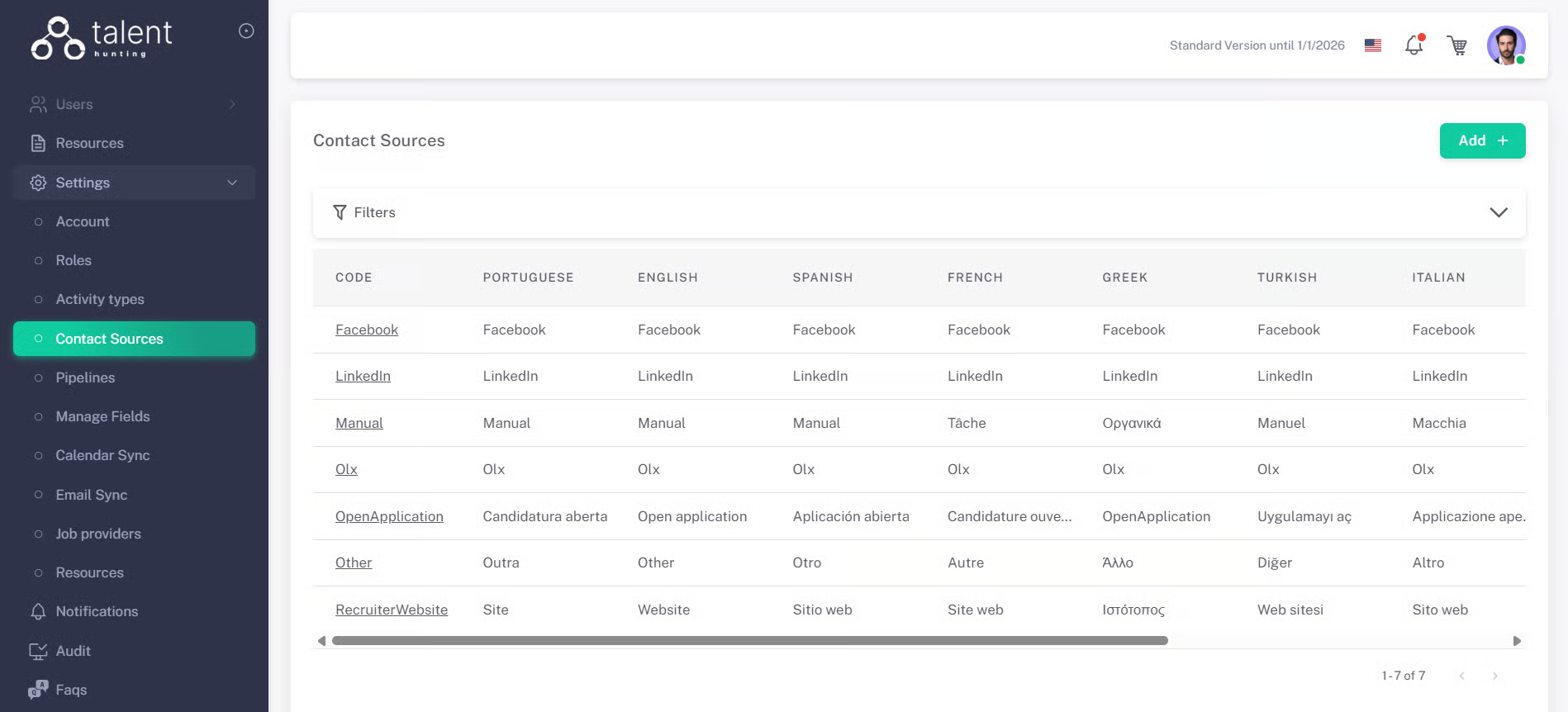
Task: Click the scroll-right arrow of the table
Action: [x=1517, y=641]
